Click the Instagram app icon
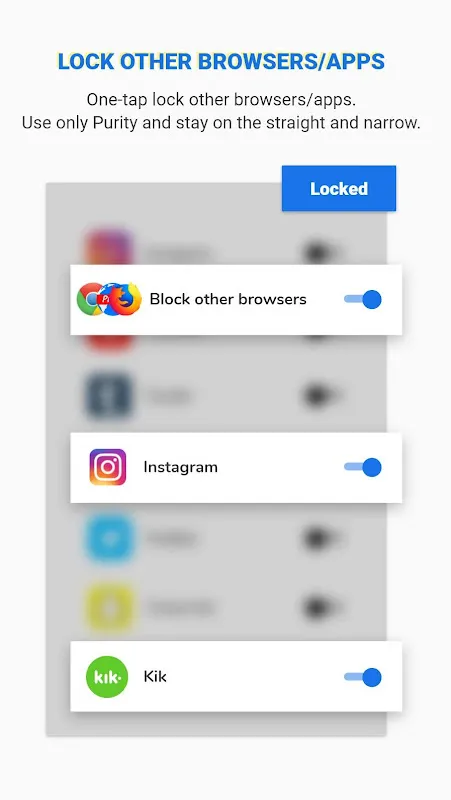 (108, 467)
